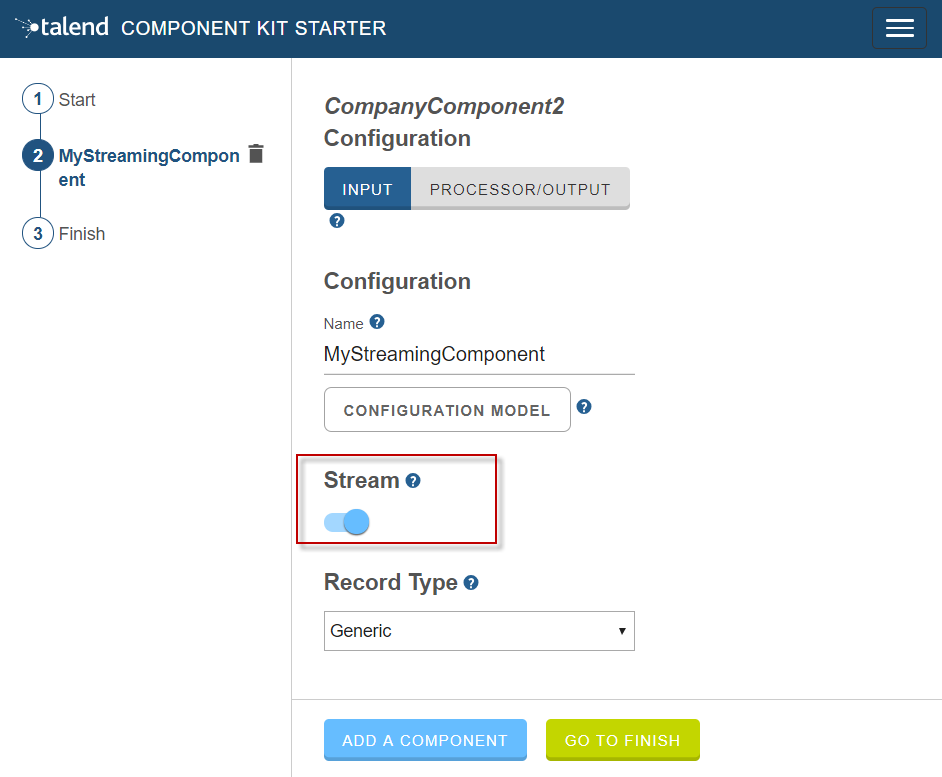Click the Talend logo in header
This screenshot has height=777, width=942.
(x=62, y=28)
